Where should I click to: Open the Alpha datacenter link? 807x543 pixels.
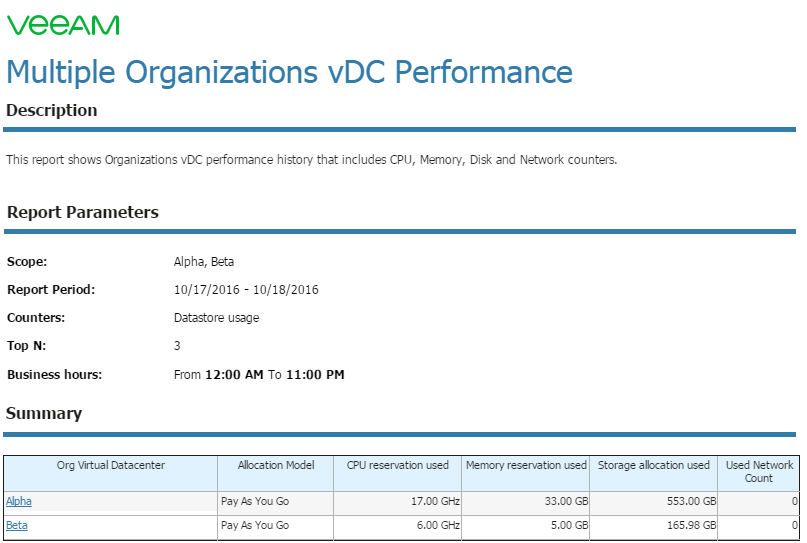19,501
